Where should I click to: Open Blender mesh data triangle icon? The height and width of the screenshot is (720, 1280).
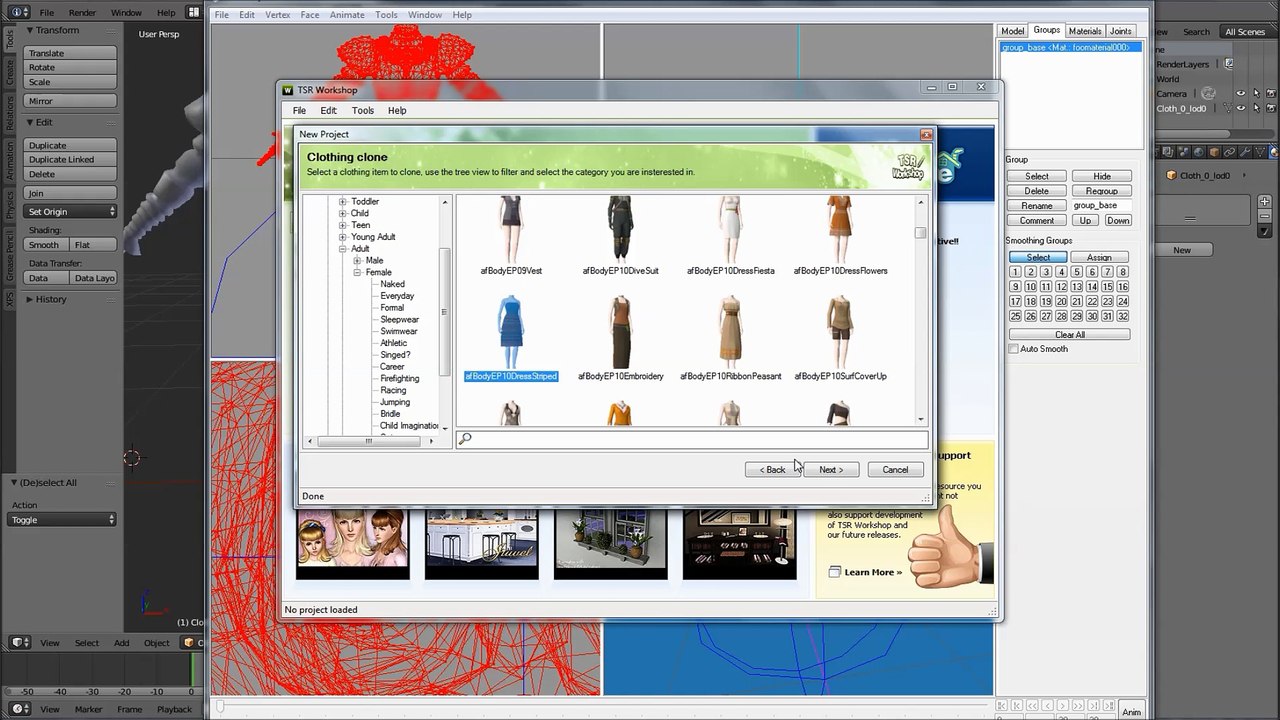(x=1260, y=152)
